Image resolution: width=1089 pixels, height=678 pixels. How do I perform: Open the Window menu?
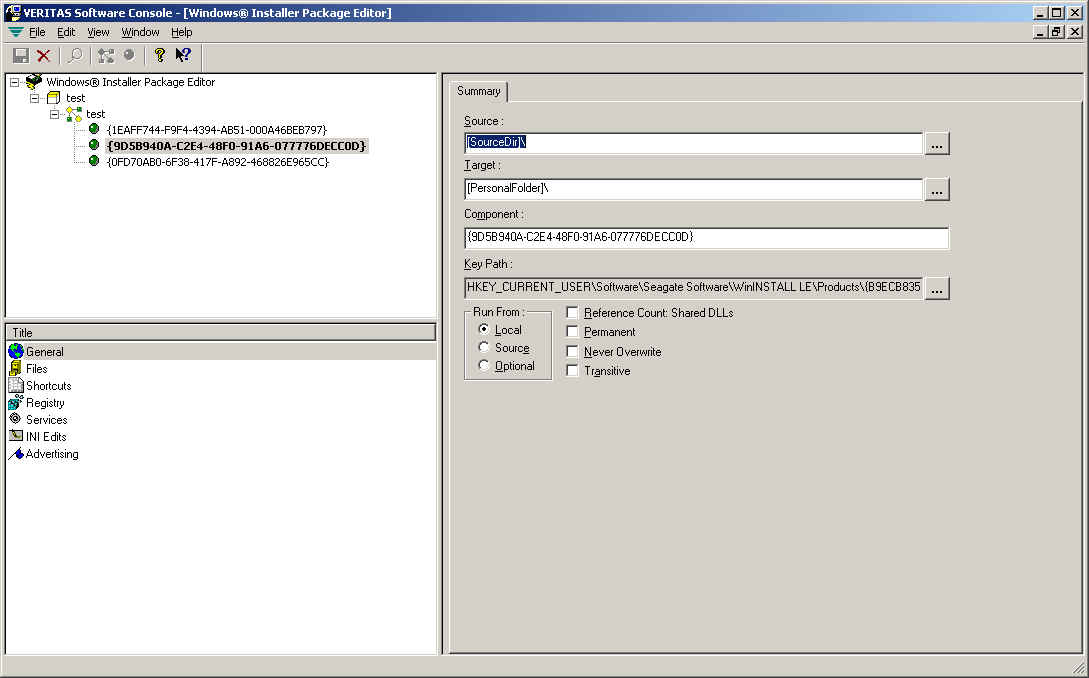(140, 32)
